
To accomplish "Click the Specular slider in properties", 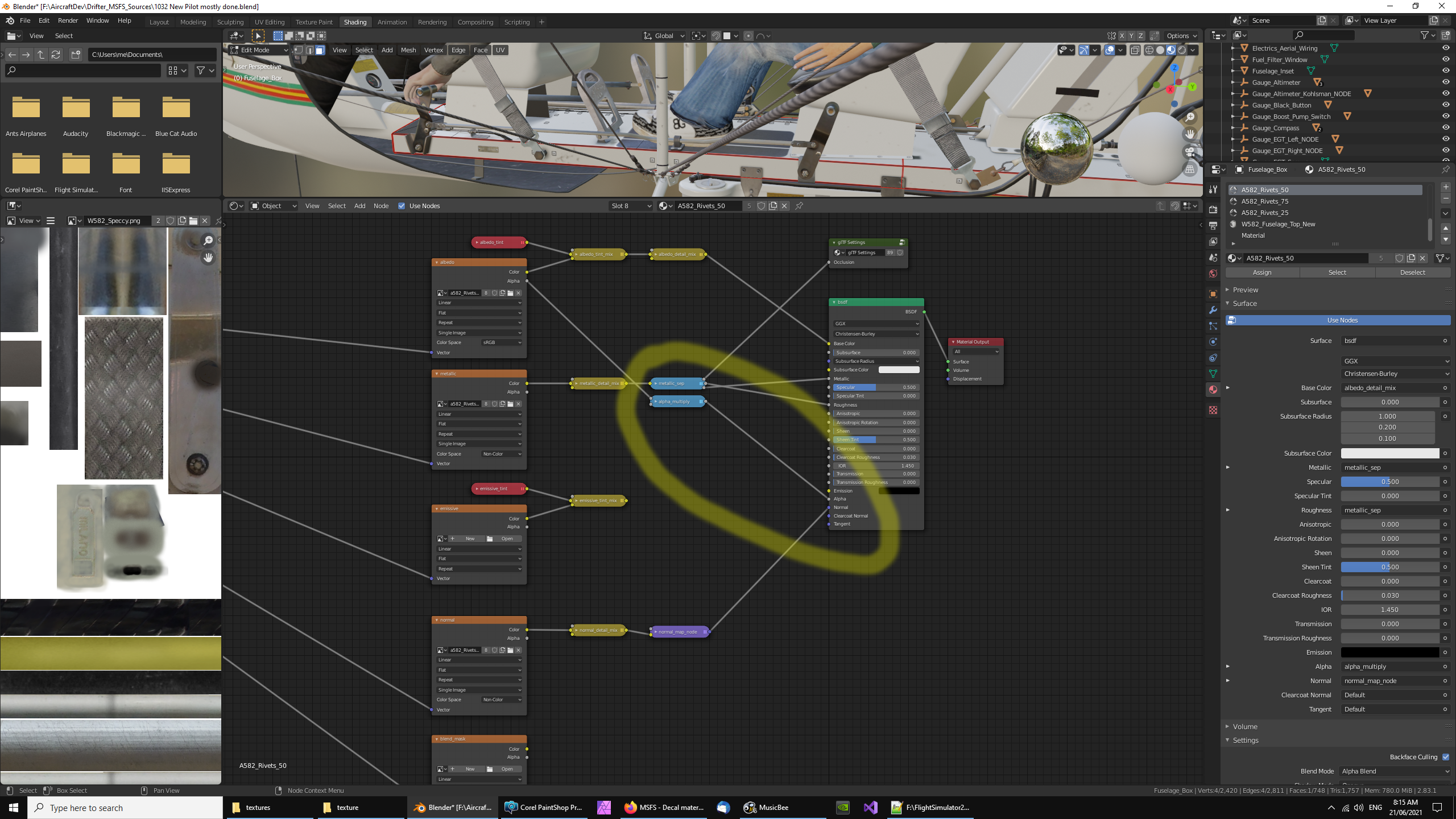I will [1390, 482].
